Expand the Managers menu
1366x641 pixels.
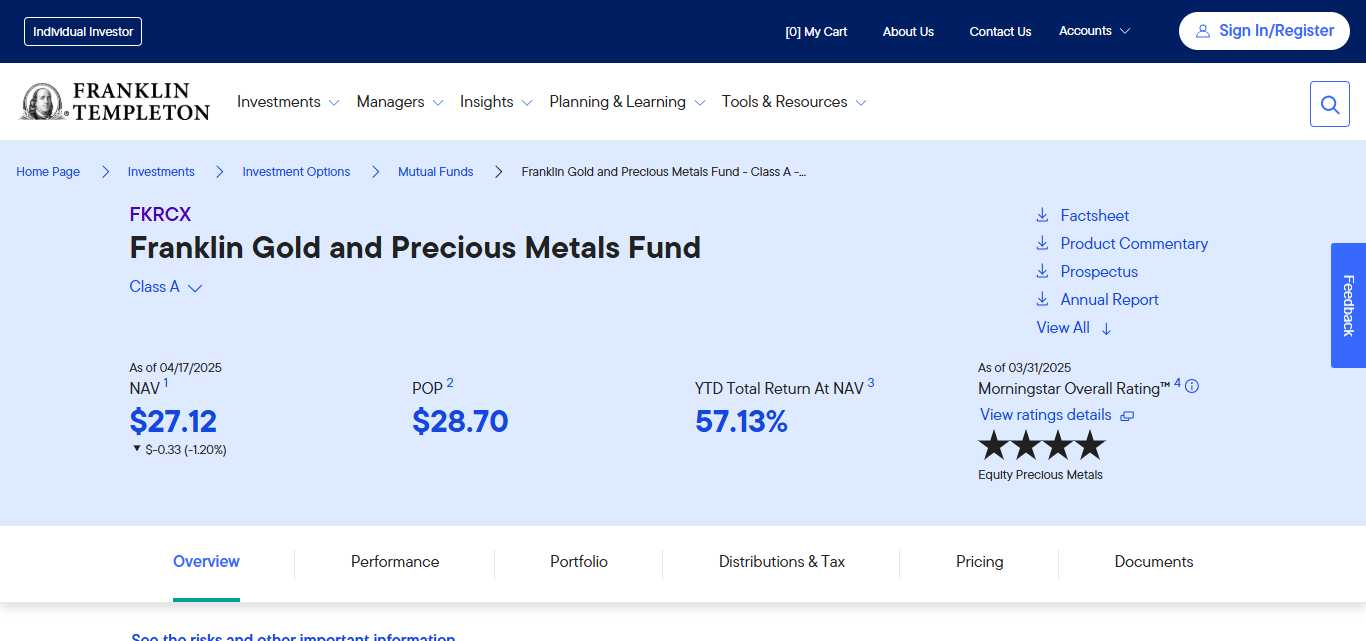(400, 102)
